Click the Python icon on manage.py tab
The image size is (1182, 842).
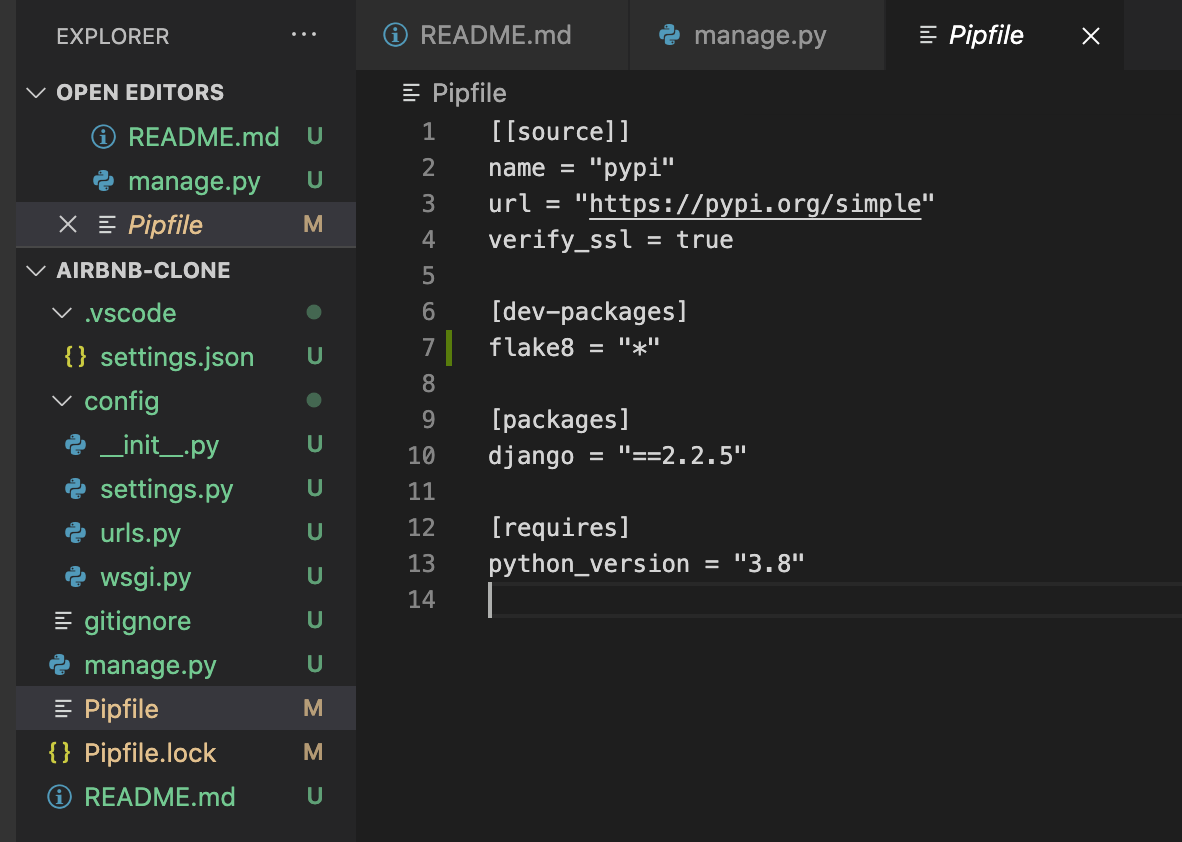tap(669, 35)
